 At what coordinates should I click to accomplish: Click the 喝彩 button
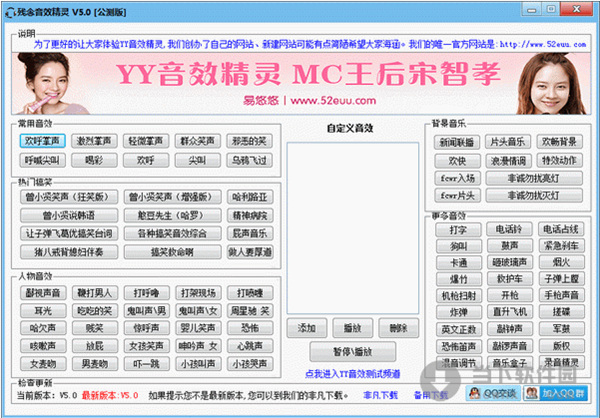94,160
